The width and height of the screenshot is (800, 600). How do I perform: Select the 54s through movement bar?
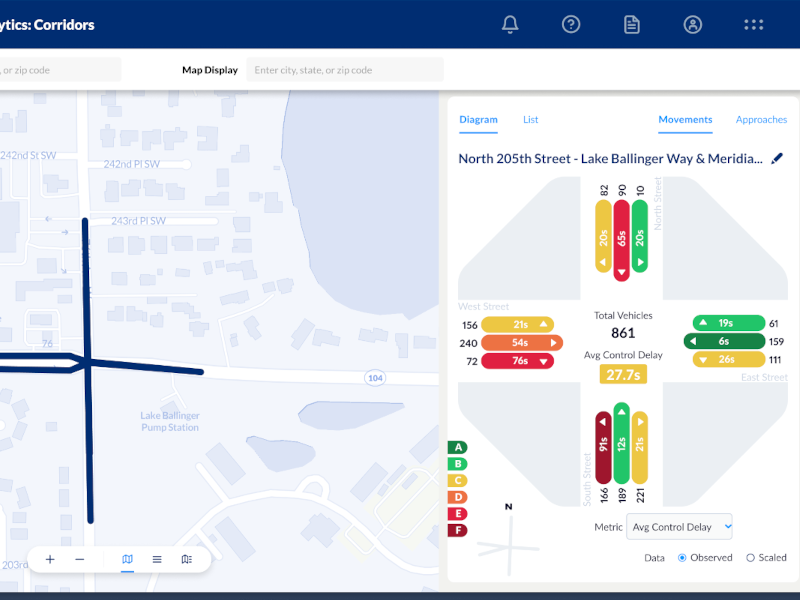pyautogui.click(x=521, y=342)
